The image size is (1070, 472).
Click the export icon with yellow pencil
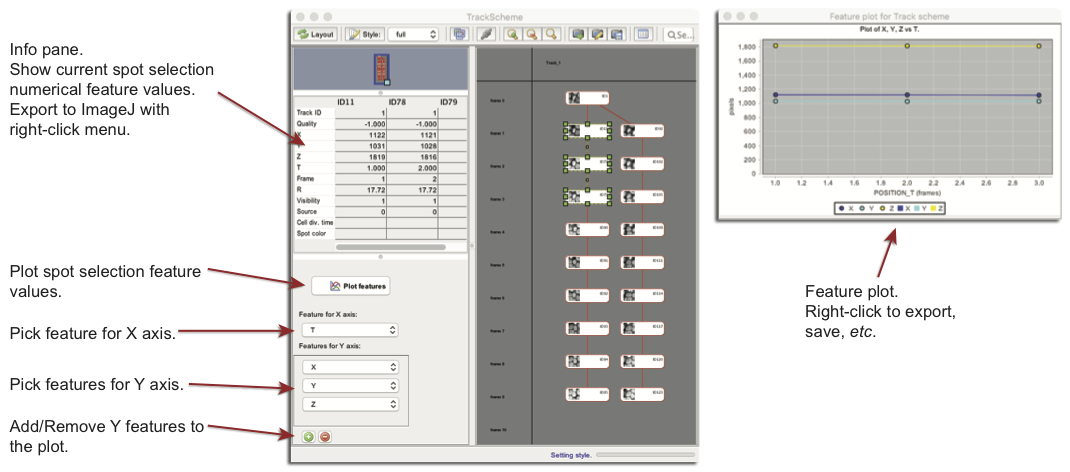click(599, 34)
